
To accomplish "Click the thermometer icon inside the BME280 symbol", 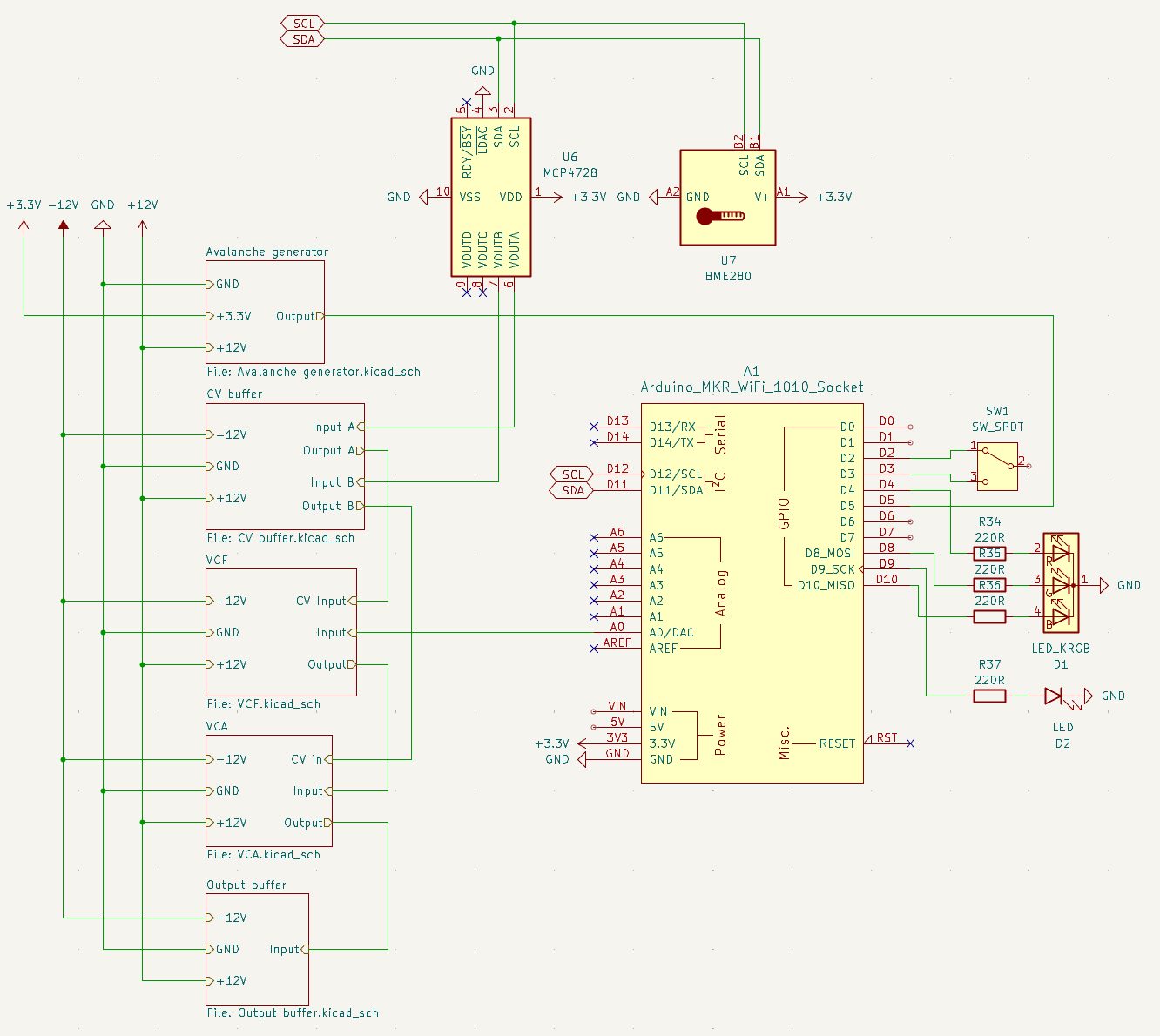I will [x=720, y=216].
